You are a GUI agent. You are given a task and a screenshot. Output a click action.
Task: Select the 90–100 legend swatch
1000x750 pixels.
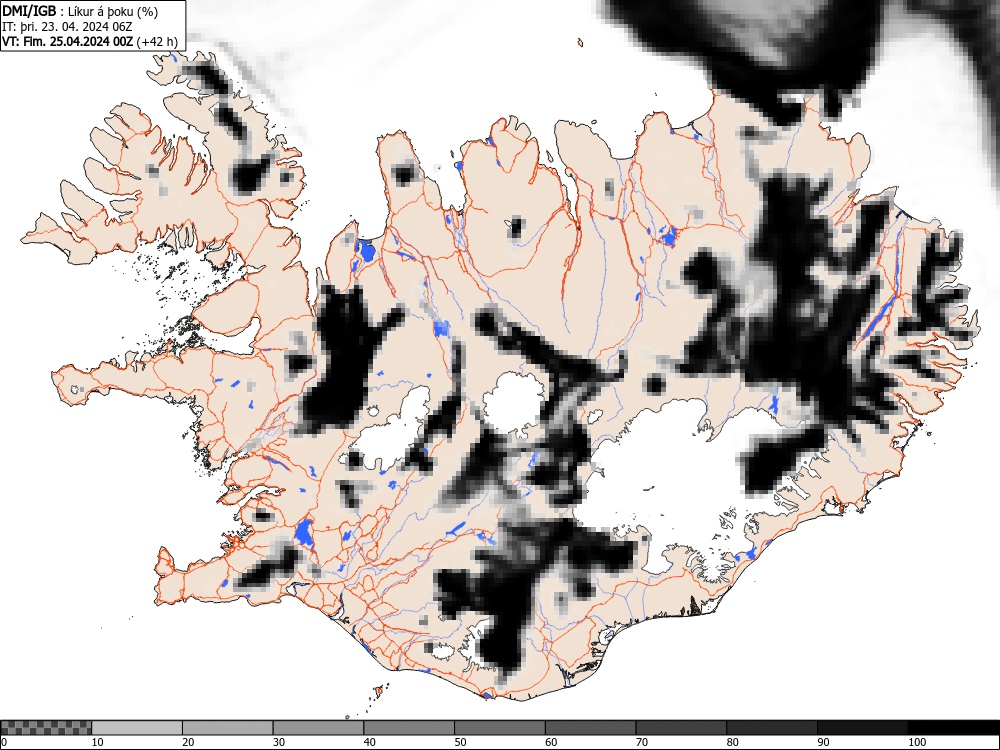(x=862, y=728)
